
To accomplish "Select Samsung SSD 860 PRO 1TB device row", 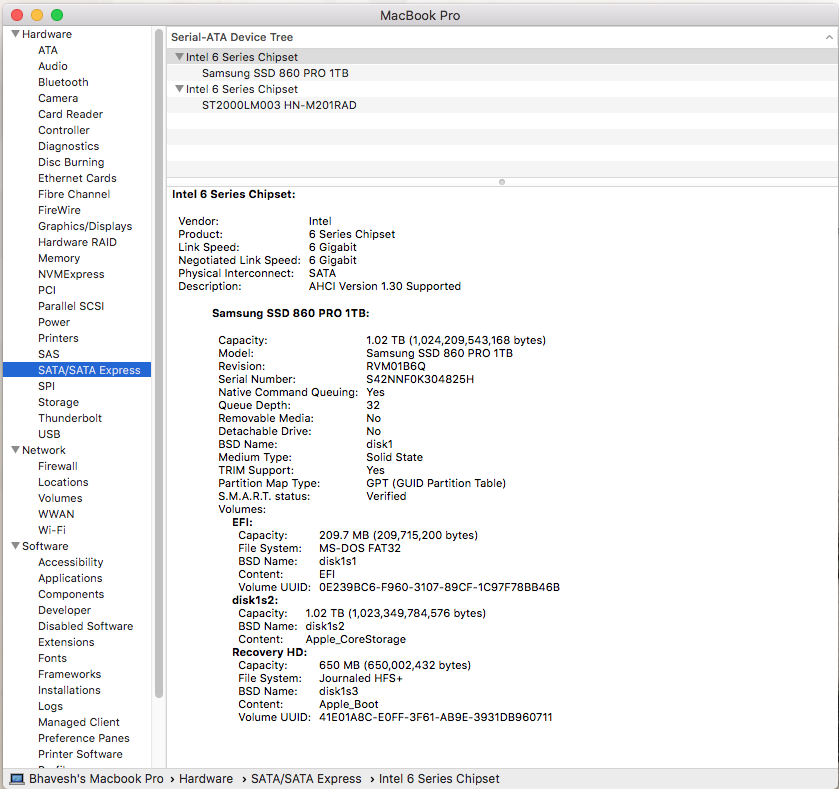I will [502, 73].
